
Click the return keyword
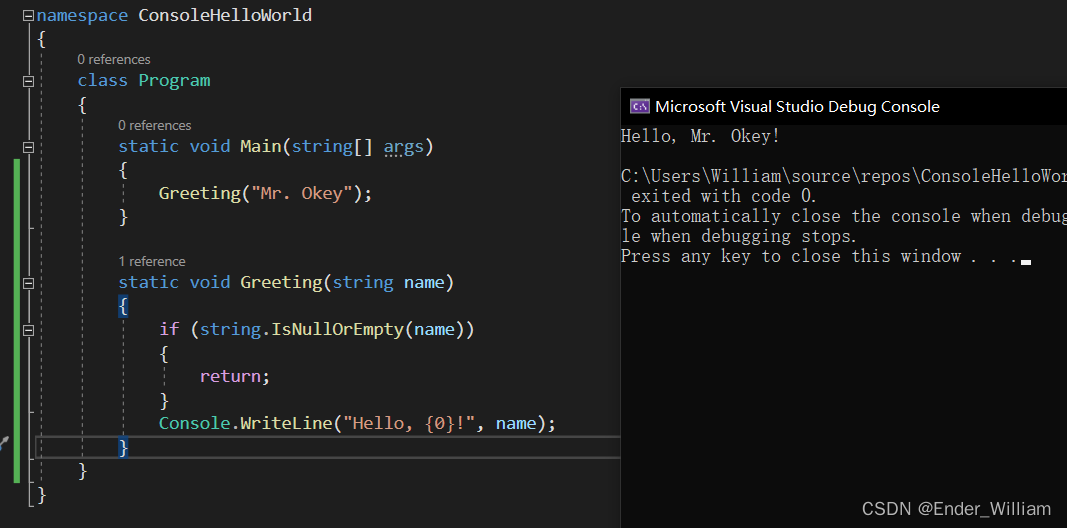232,376
